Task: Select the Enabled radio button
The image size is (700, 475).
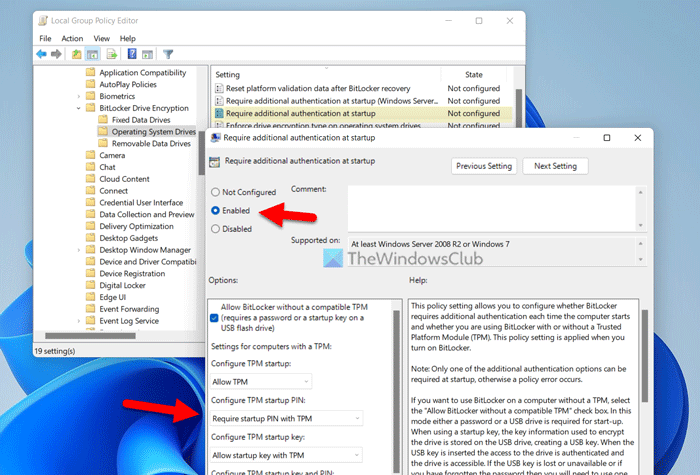Action: pyautogui.click(x=215, y=210)
